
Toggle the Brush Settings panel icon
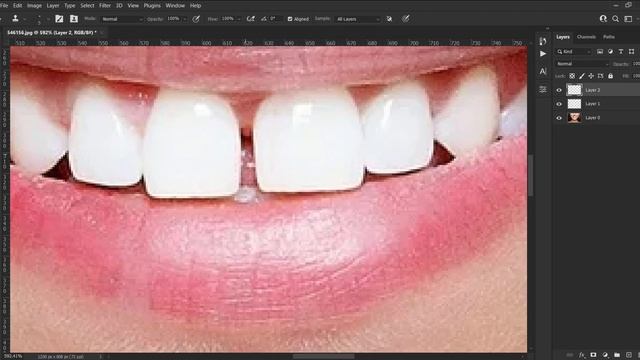coord(59,19)
